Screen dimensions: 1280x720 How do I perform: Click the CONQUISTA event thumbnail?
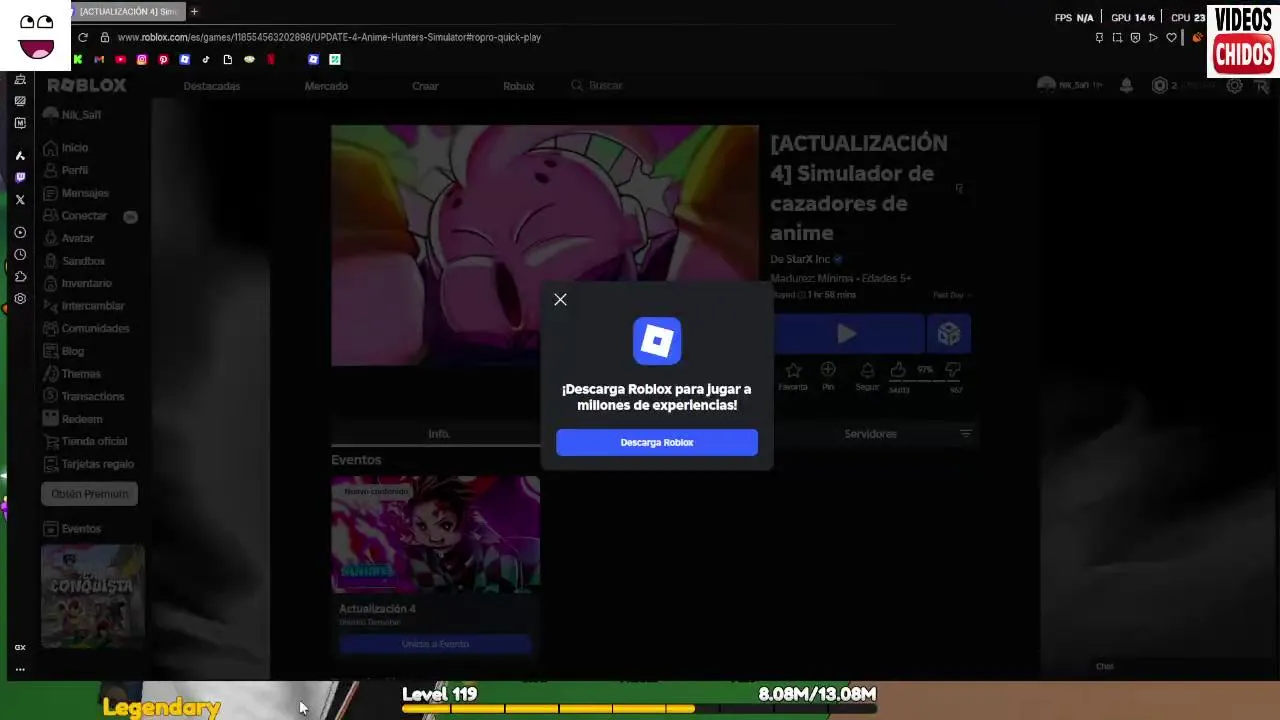[92, 596]
